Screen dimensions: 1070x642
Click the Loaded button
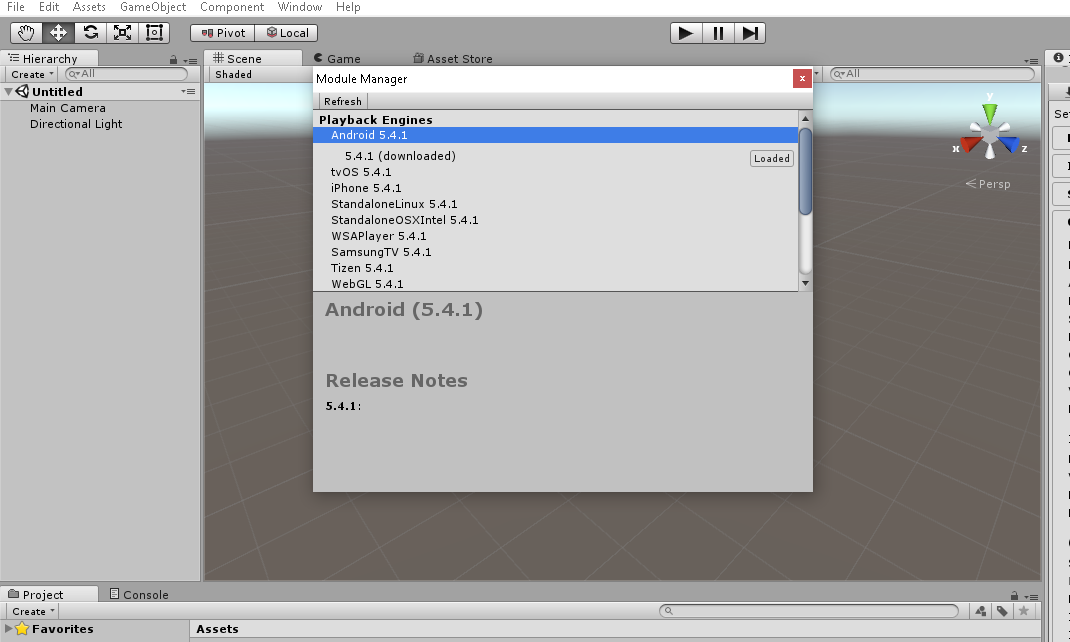pos(772,158)
